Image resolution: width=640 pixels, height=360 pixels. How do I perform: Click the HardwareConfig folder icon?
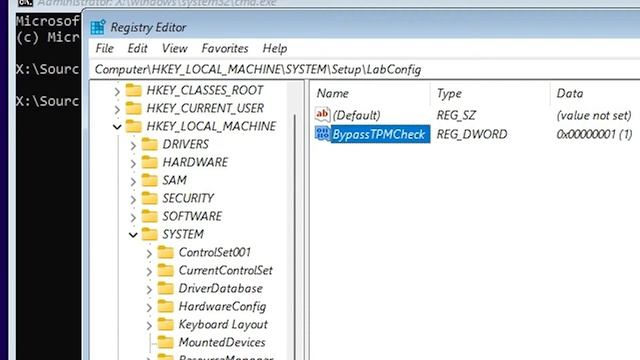point(165,306)
